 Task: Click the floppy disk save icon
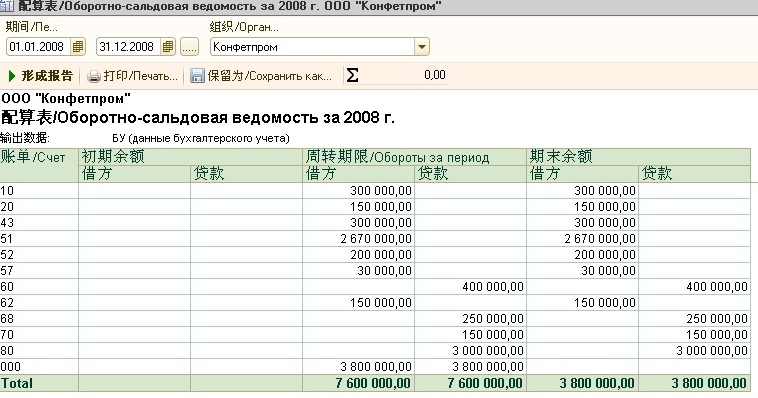(x=197, y=76)
